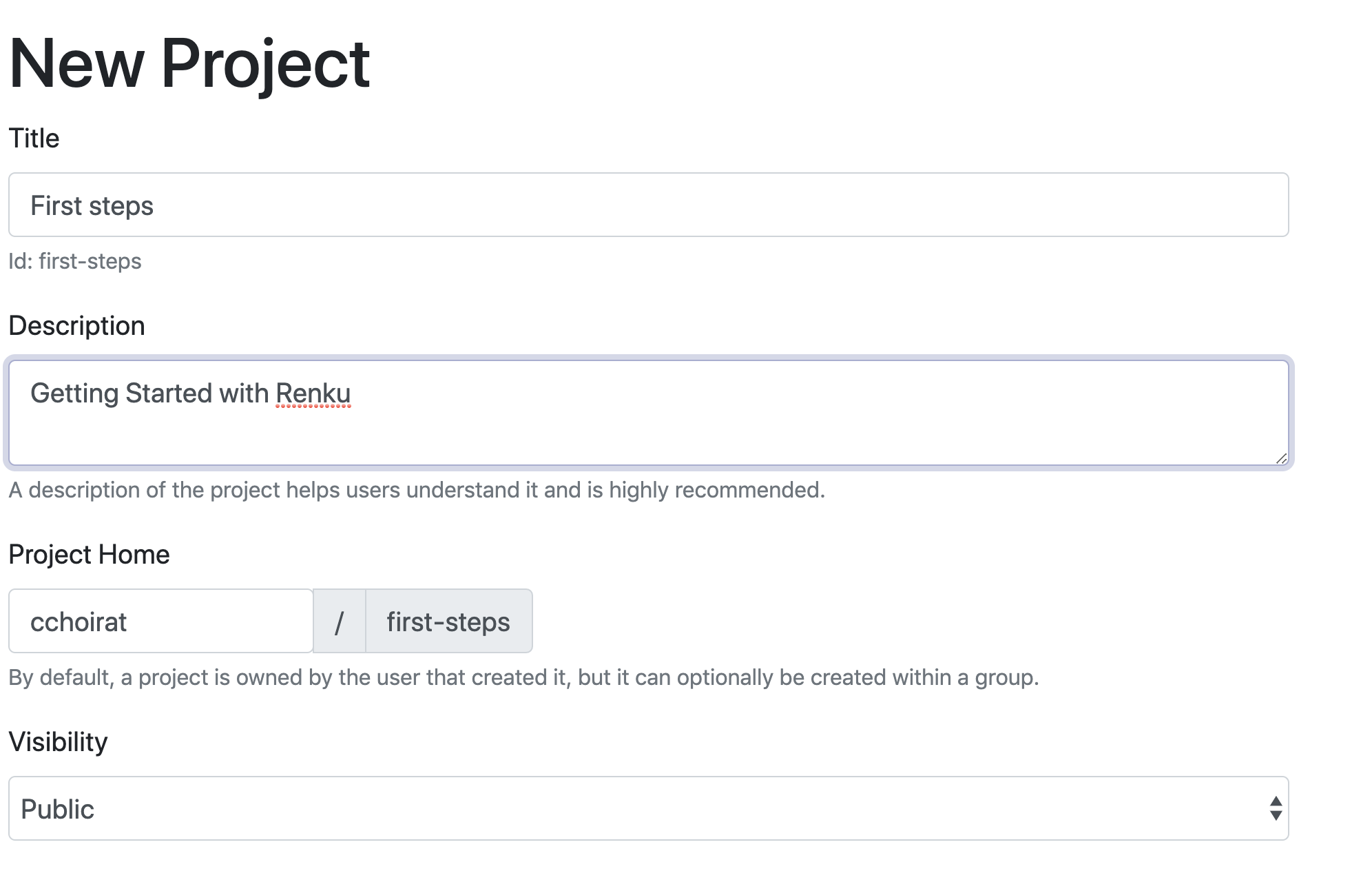Click the stepper arrows on the Visibility selector
Screen dimensions: 1372x871
click(1275, 809)
